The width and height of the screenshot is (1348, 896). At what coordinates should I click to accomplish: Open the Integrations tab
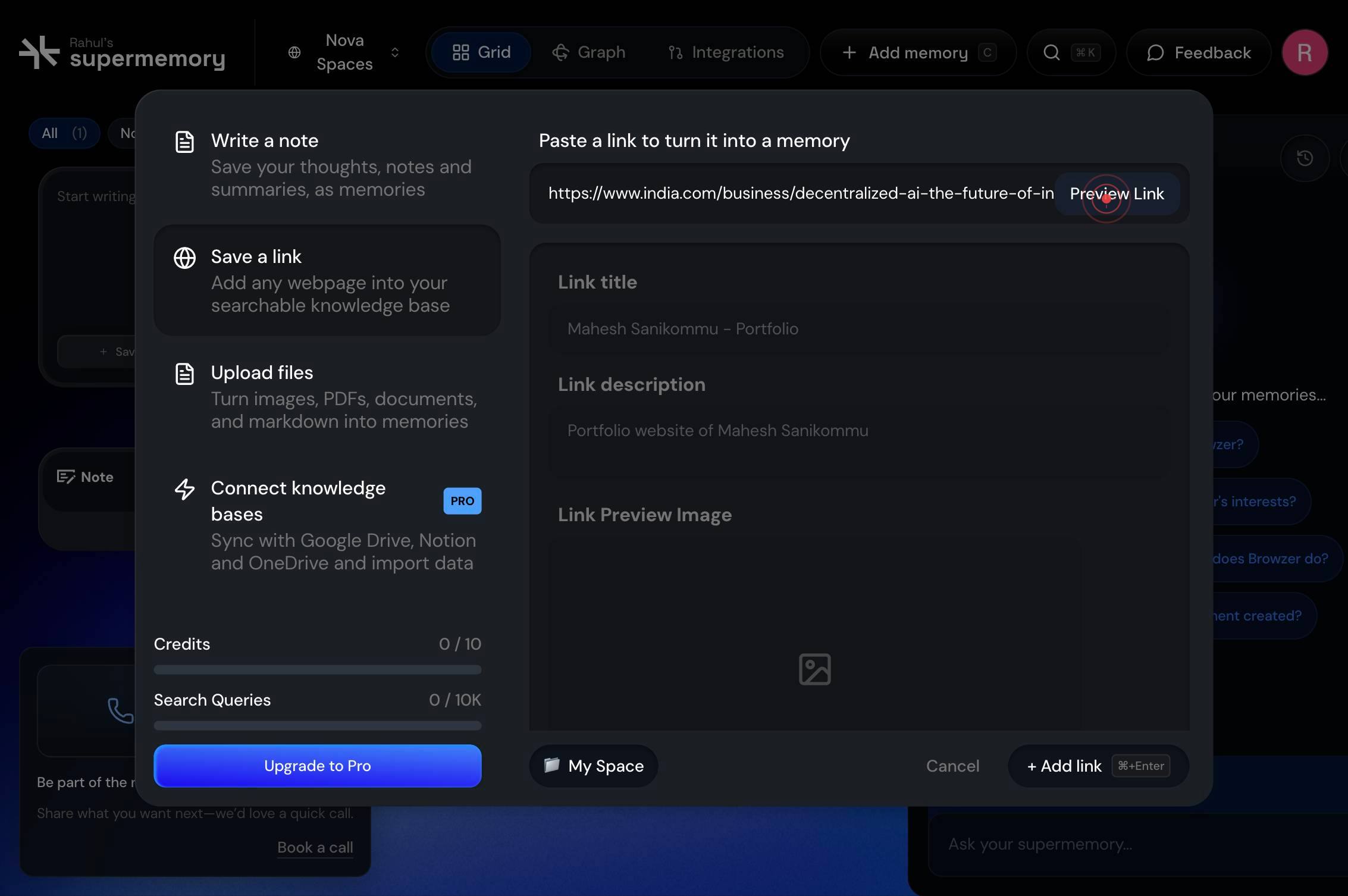(x=726, y=52)
